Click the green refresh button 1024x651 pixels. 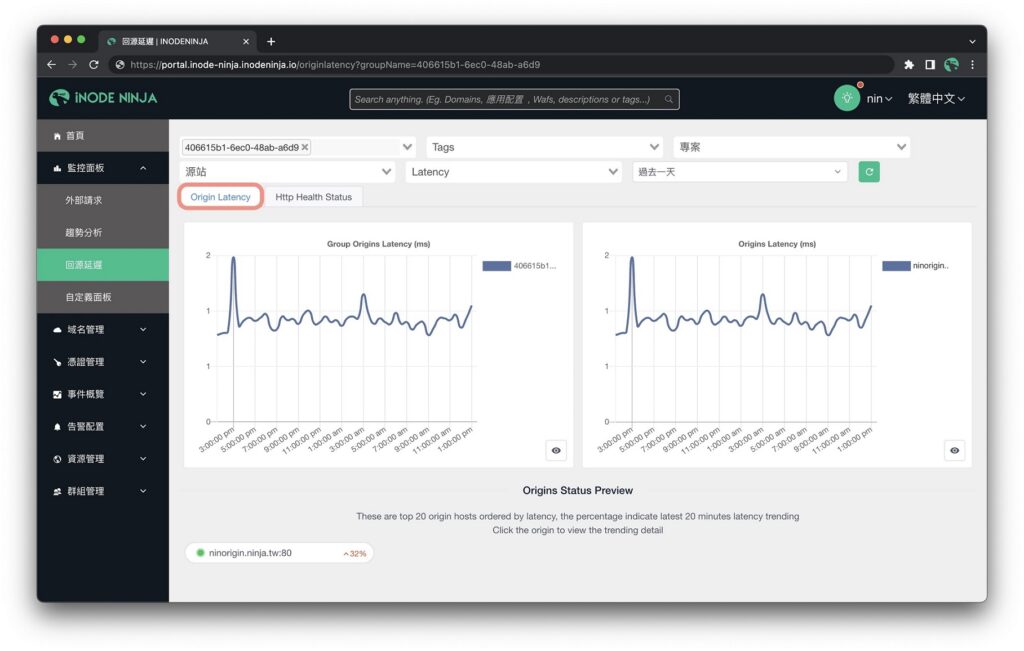869,172
